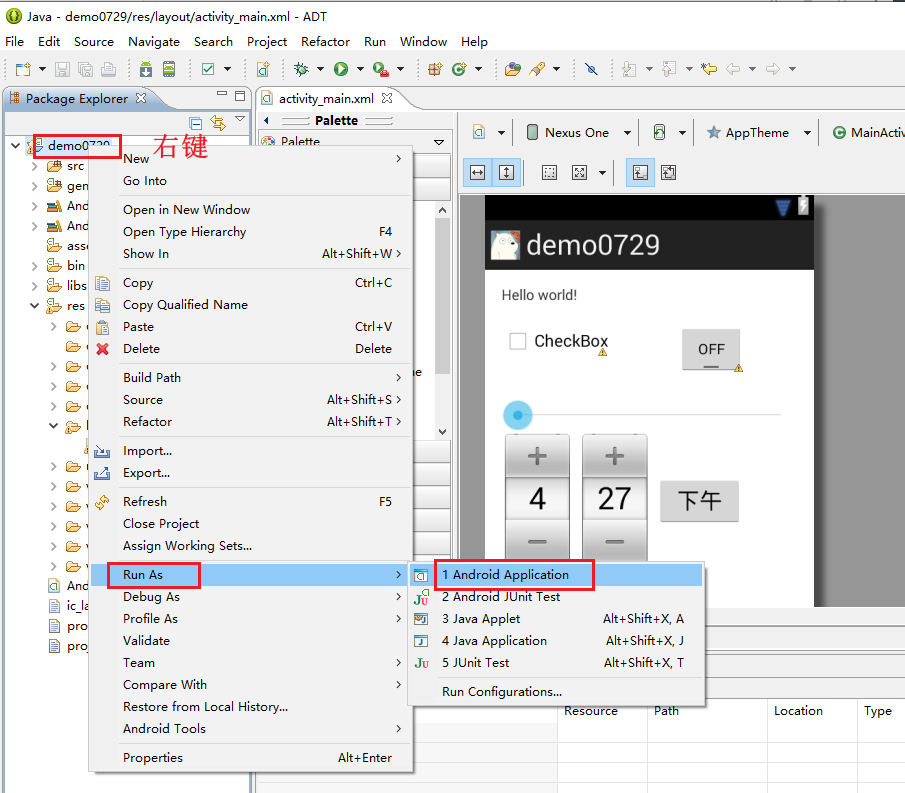Click the Delete red X icon in context menu
The height and width of the screenshot is (793, 905).
102,349
